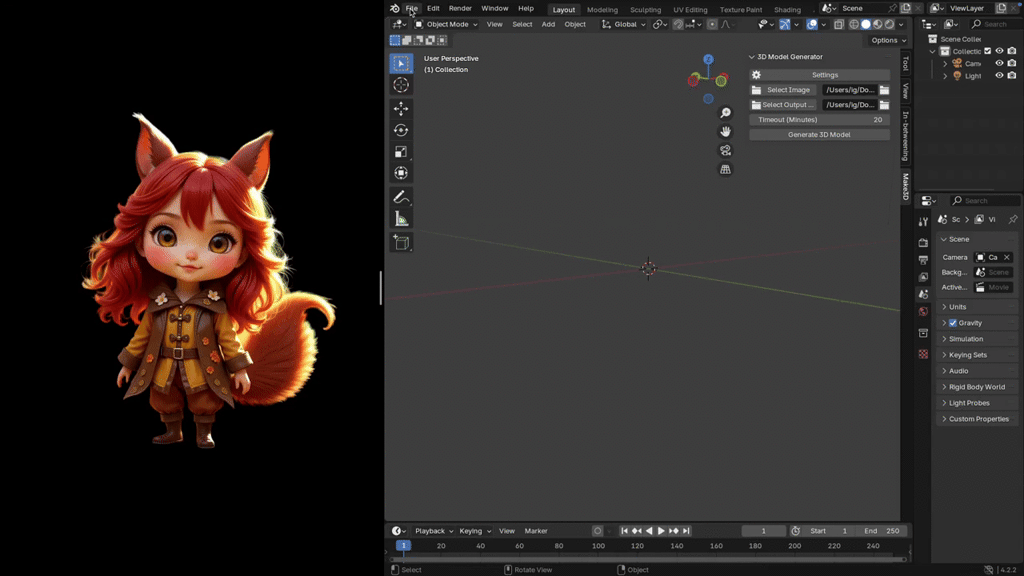
Task: Pick the Scale tool
Action: pyautogui.click(x=401, y=152)
